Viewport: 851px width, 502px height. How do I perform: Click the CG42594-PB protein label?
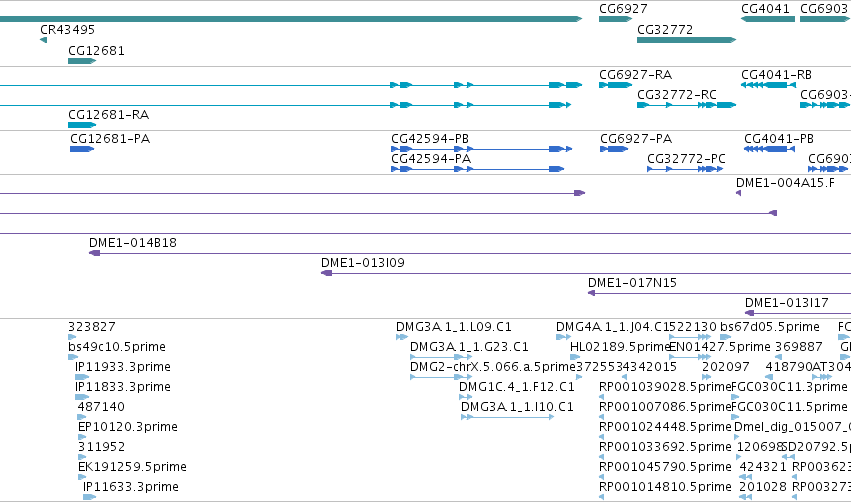(x=430, y=138)
